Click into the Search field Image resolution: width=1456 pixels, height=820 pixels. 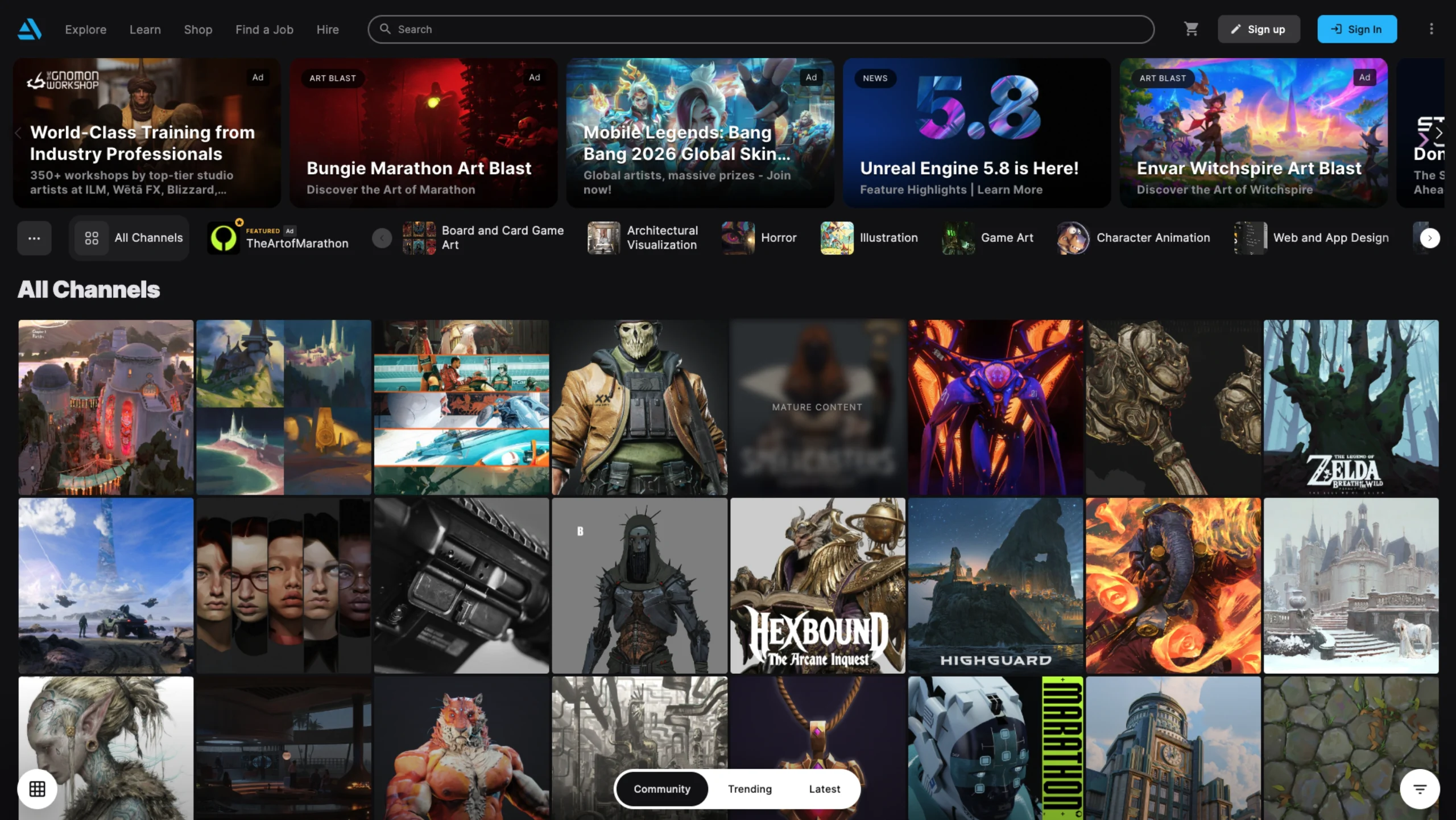tap(761, 29)
